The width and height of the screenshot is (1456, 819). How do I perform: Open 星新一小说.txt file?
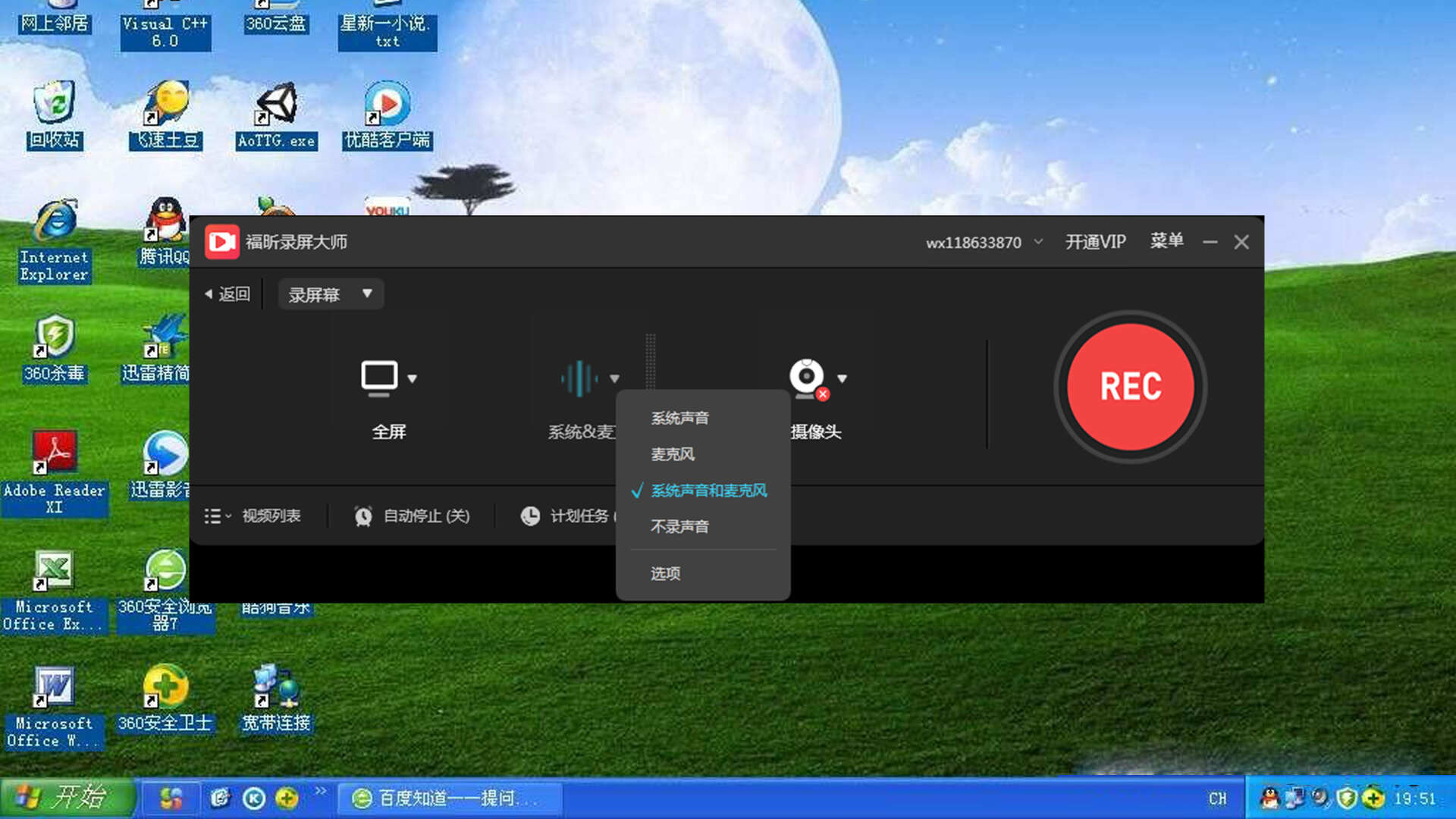[x=387, y=27]
